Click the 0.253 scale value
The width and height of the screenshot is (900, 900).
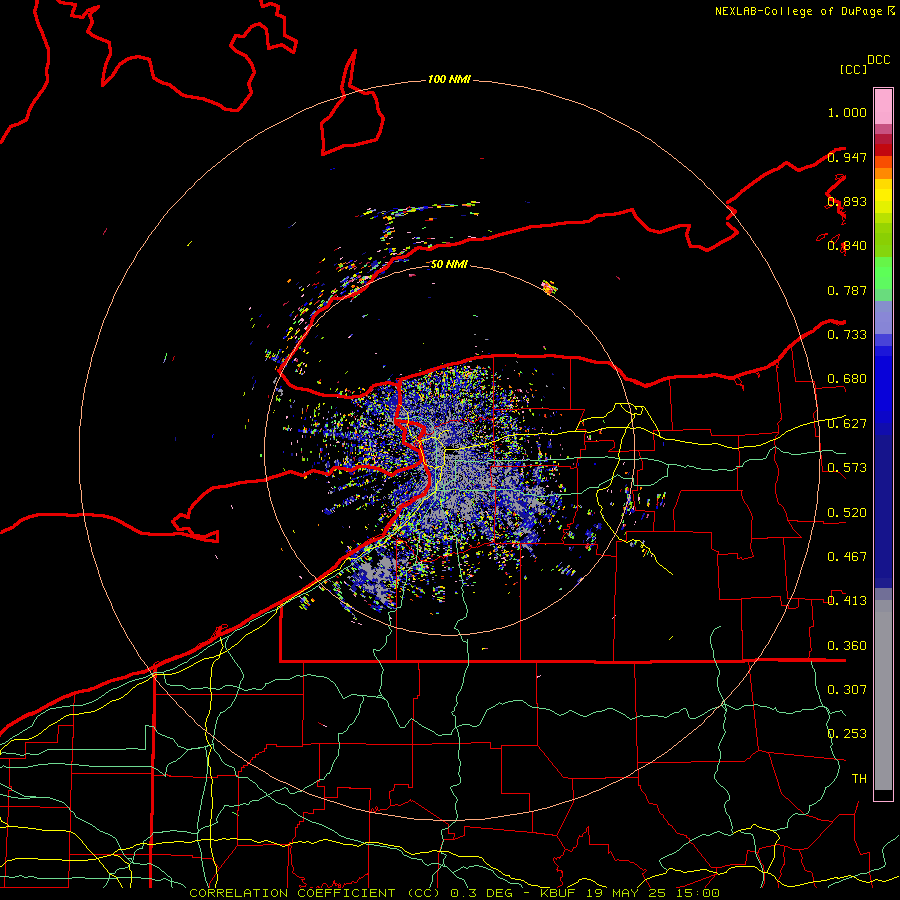click(847, 734)
